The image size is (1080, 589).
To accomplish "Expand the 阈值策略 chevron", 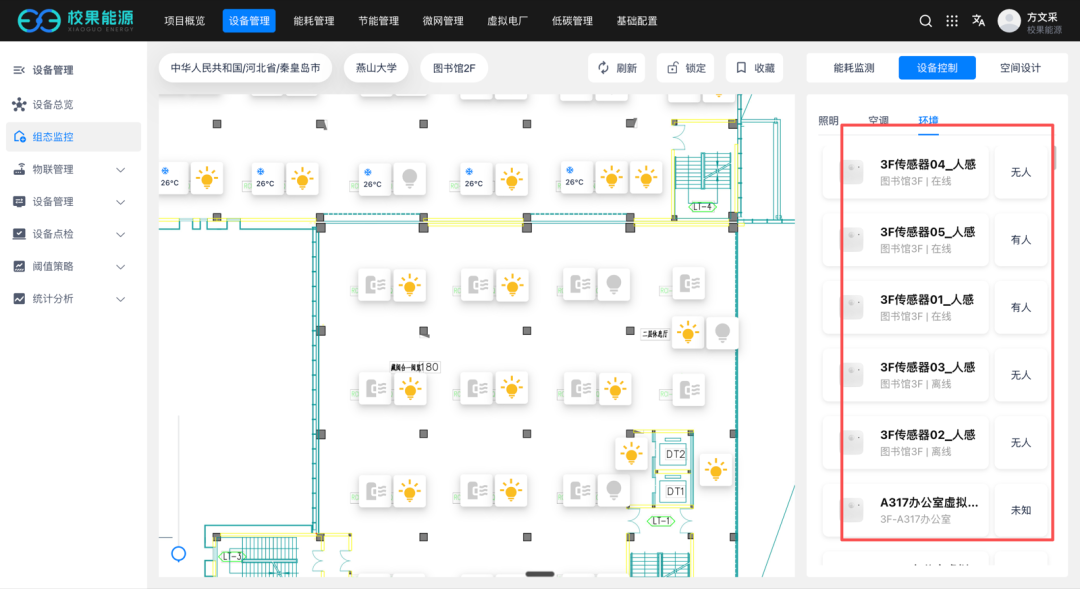I will [121, 267].
